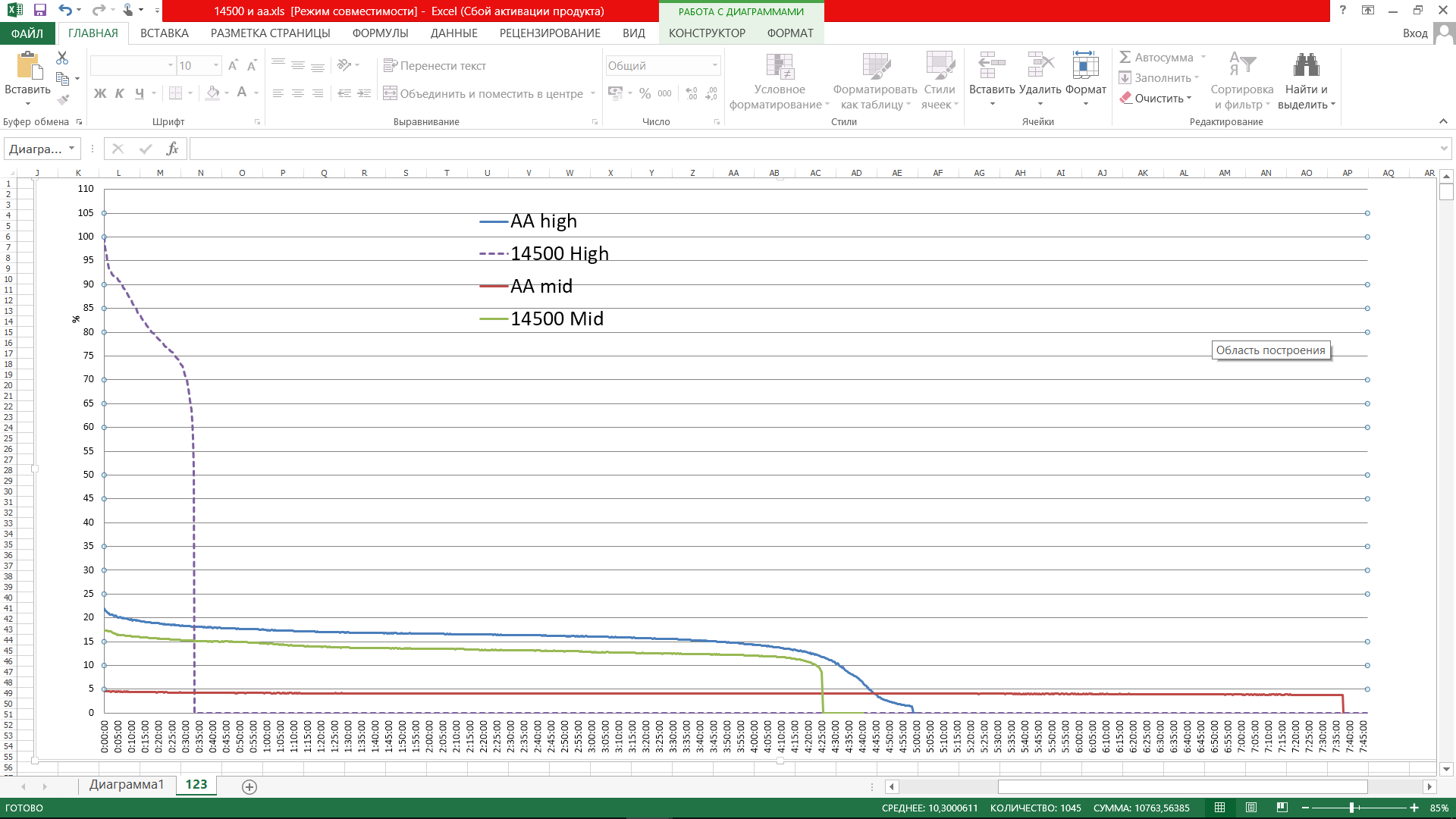Toggle underline (Ч) formatting
This screenshot has width=1456, height=819.
click(139, 93)
